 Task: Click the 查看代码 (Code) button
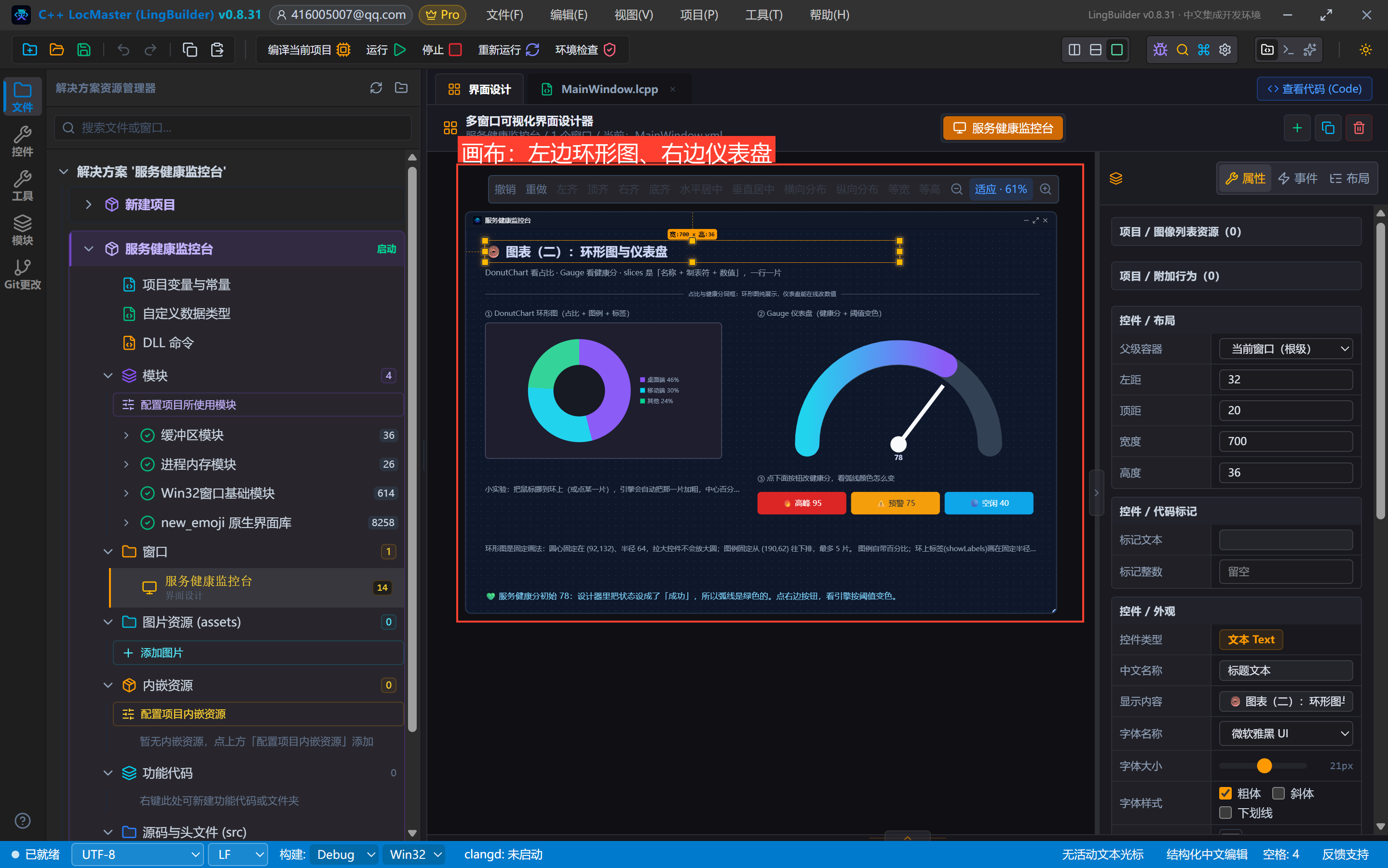pos(1314,89)
